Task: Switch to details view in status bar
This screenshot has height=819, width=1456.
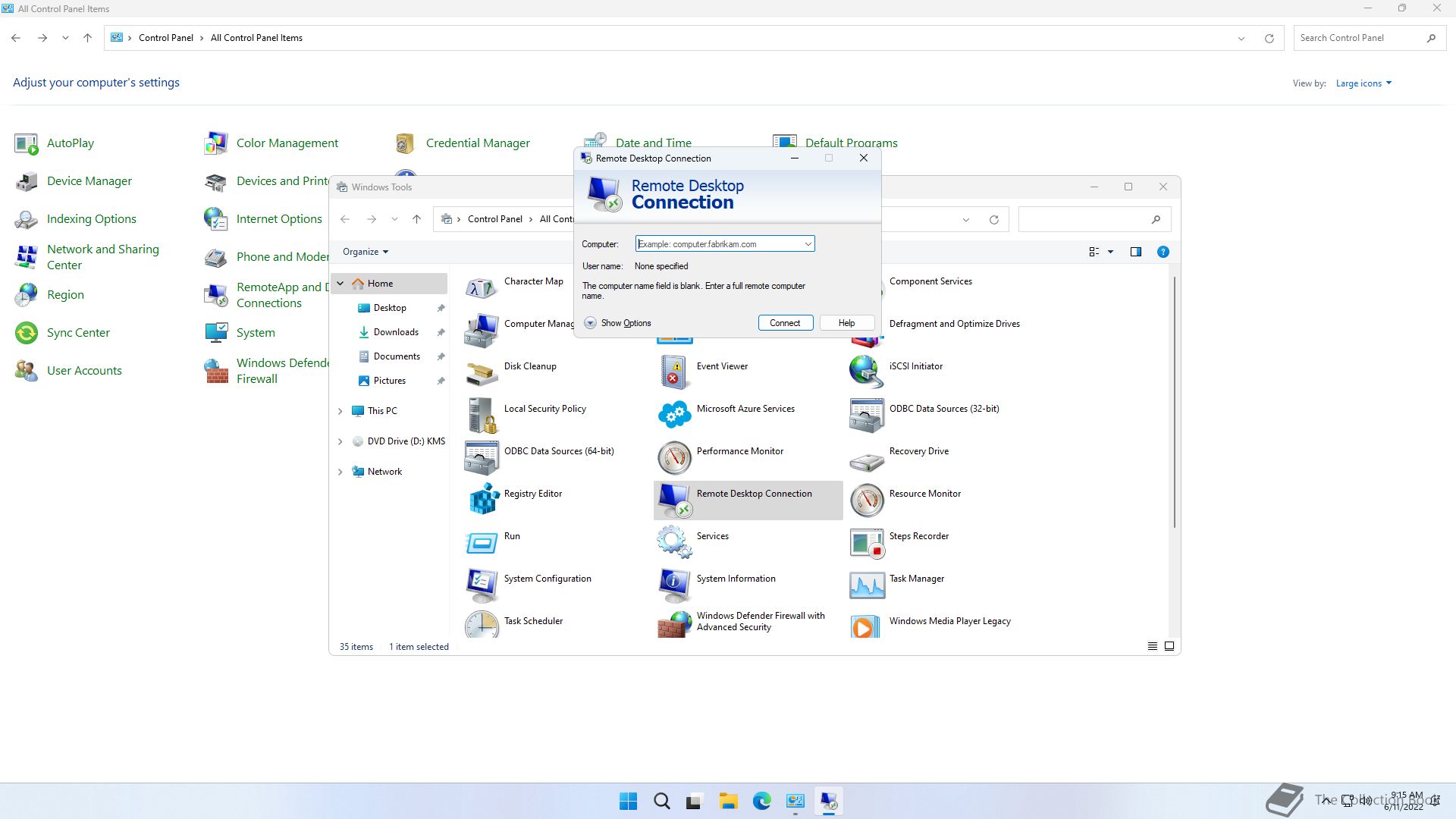Action: (1152, 646)
